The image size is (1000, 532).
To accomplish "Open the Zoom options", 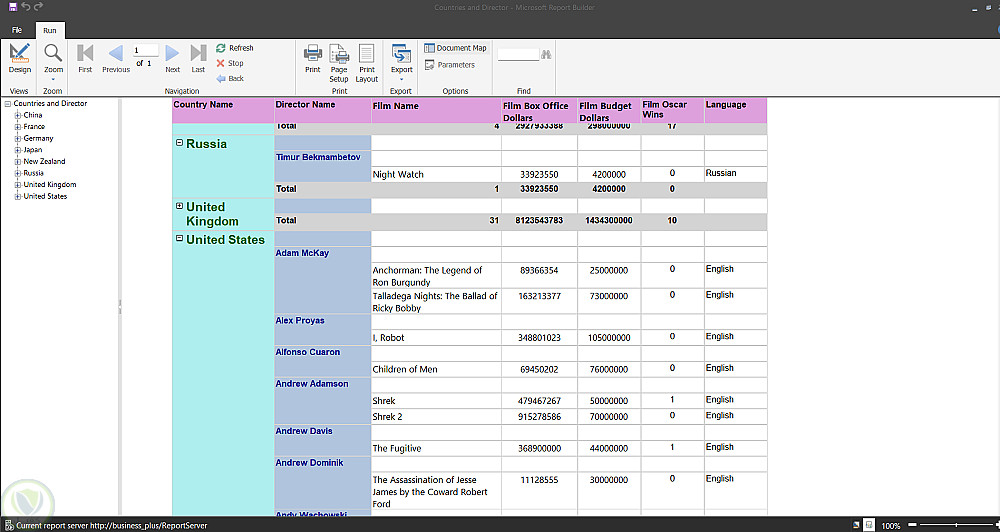I will point(53,60).
